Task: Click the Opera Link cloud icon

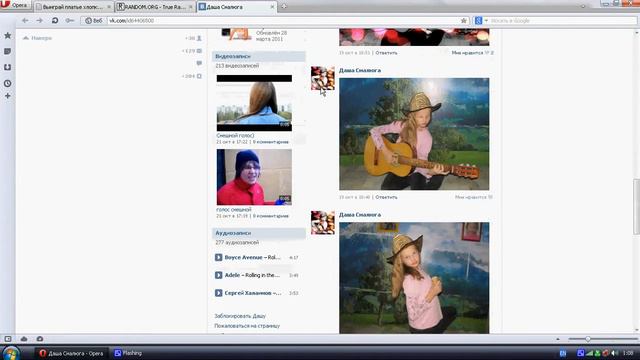Action: click(x=24, y=339)
